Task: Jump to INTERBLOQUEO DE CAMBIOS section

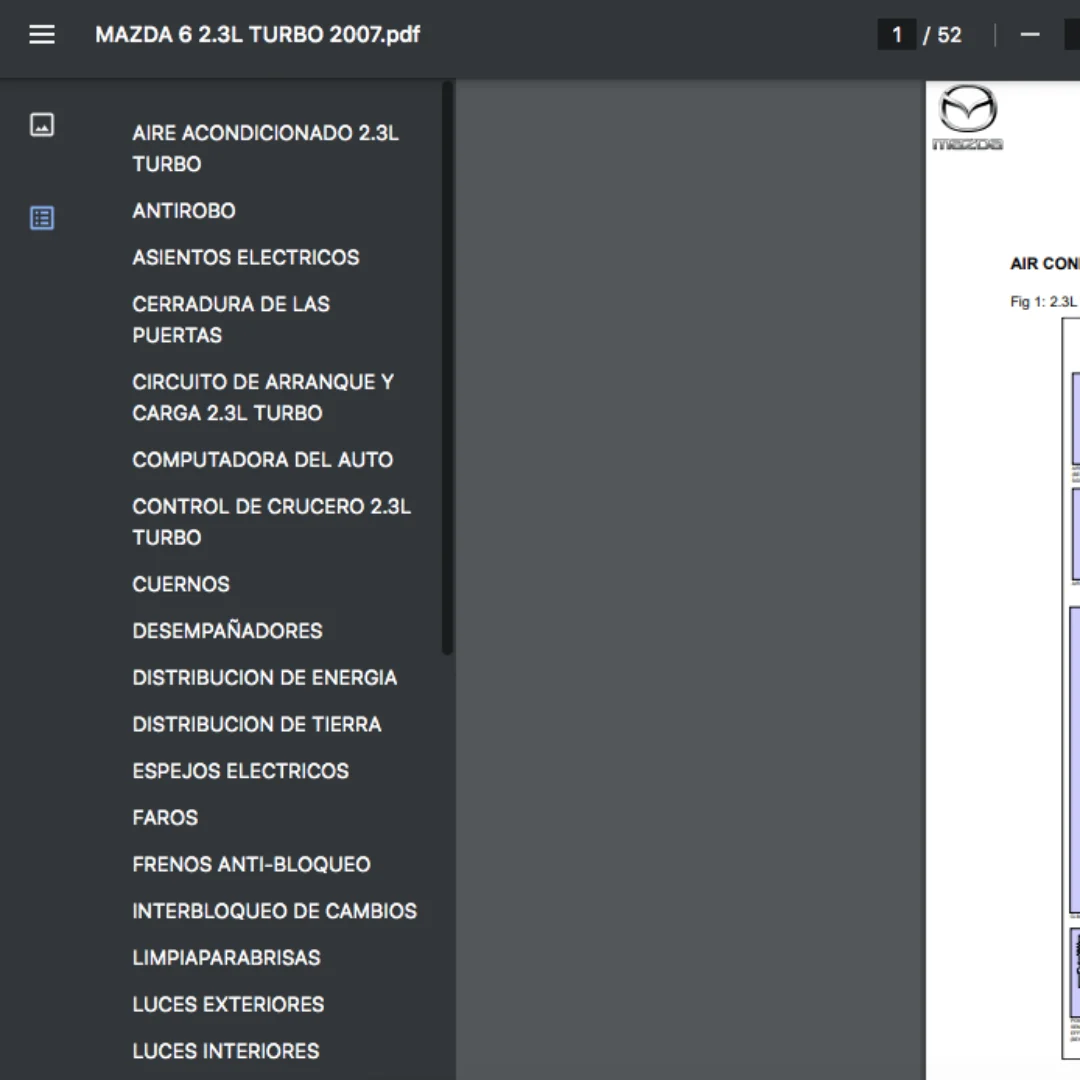Action: tap(275, 911)
